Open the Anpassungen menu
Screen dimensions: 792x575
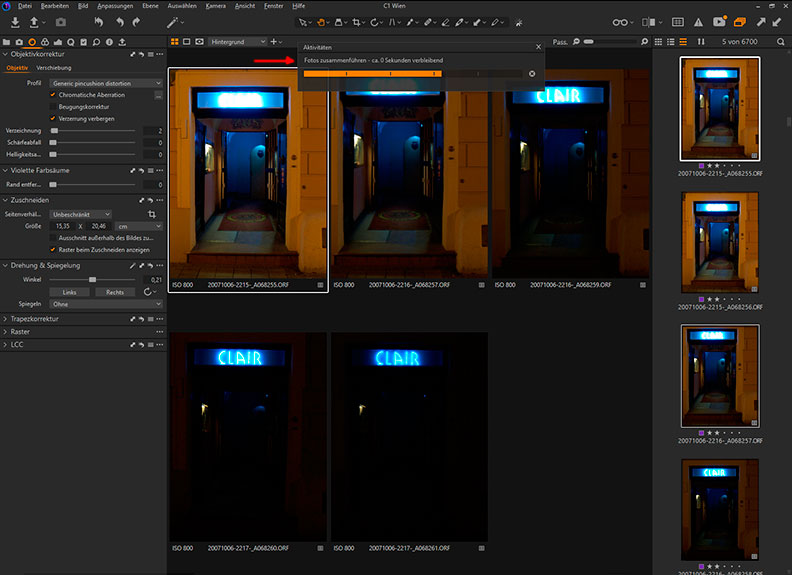click(x=115, y=6)
